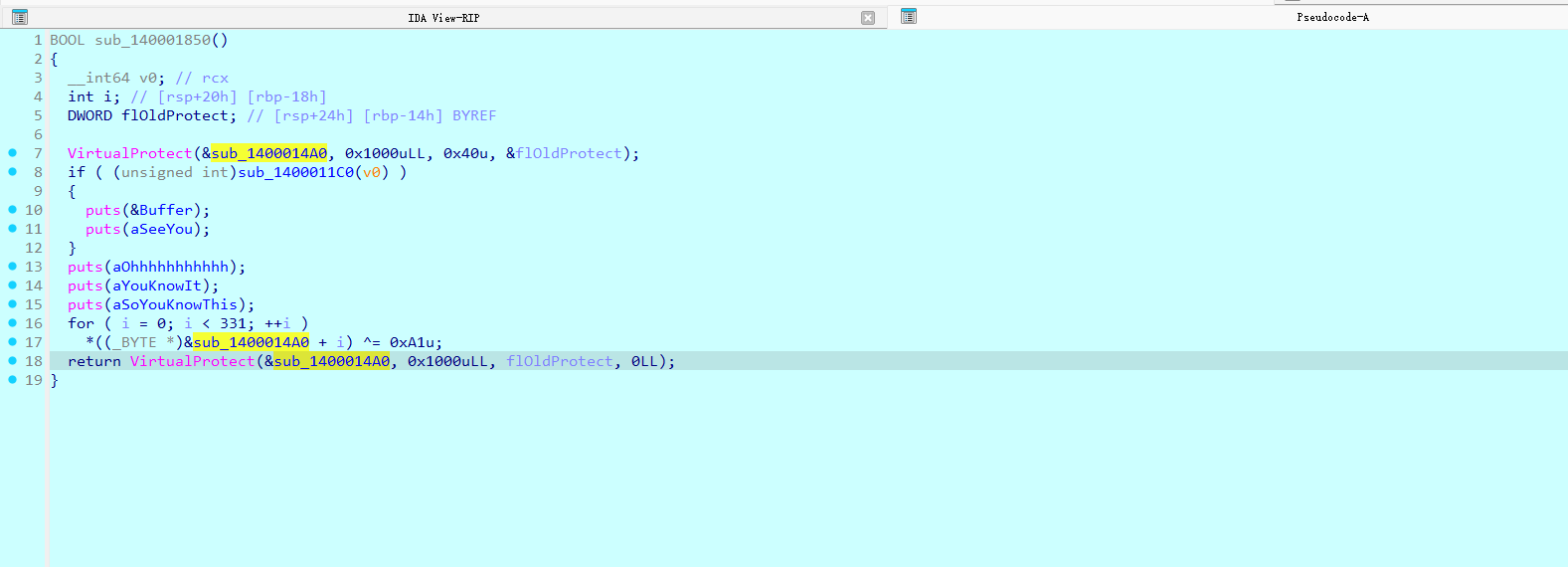Click 0x1000uLL argument on line 7

pos(385,153)
